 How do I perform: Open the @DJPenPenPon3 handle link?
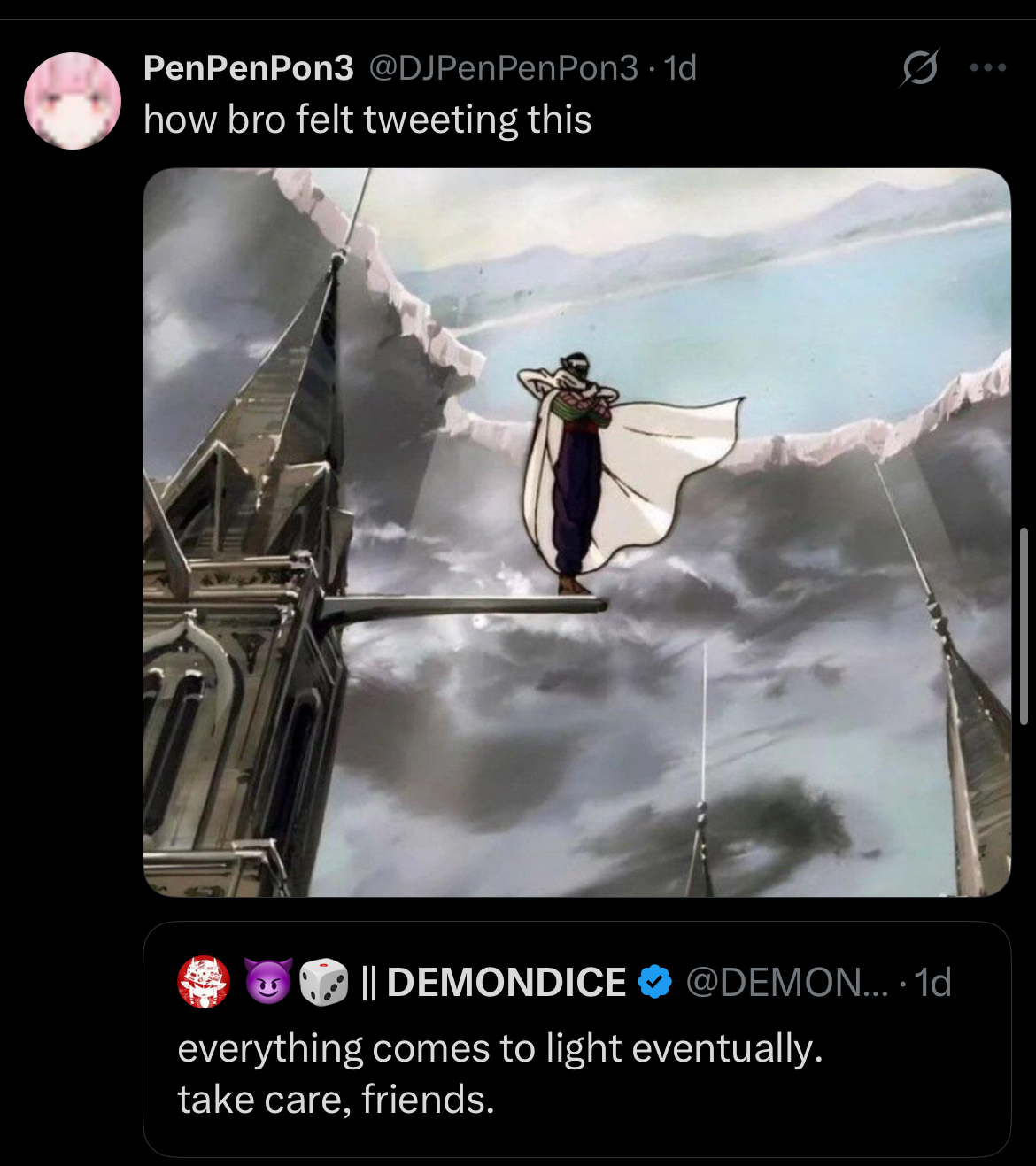503,68
